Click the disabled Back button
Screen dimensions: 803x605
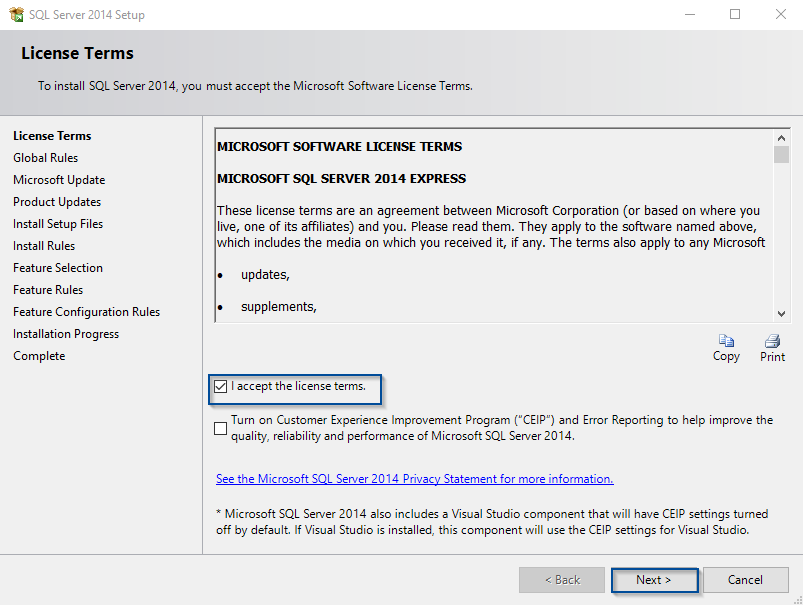click(x=561, y=580)
